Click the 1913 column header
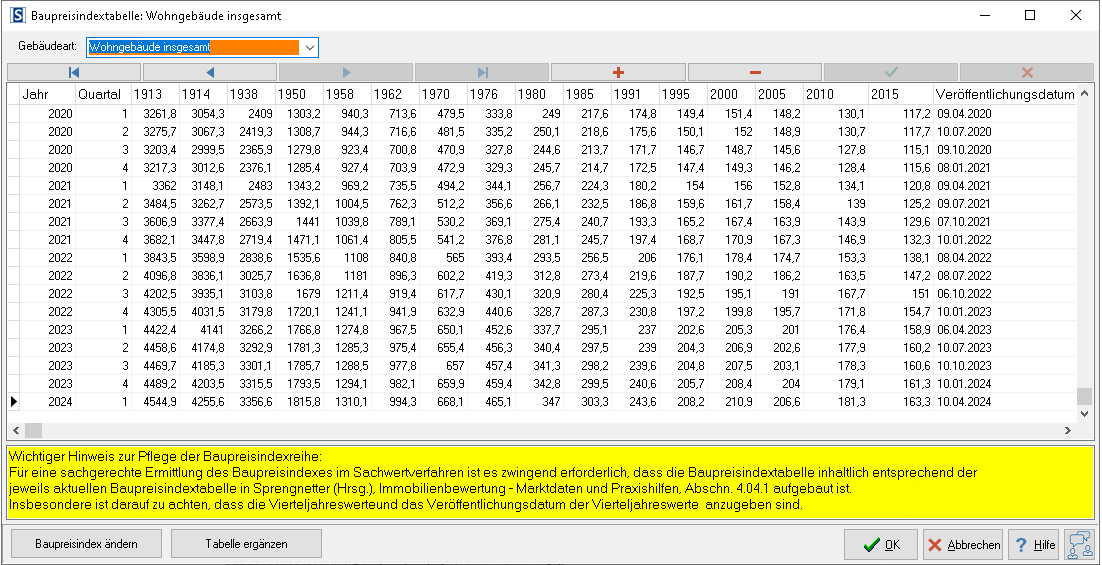The image size is (1102, 565). (x=155, y=94)
